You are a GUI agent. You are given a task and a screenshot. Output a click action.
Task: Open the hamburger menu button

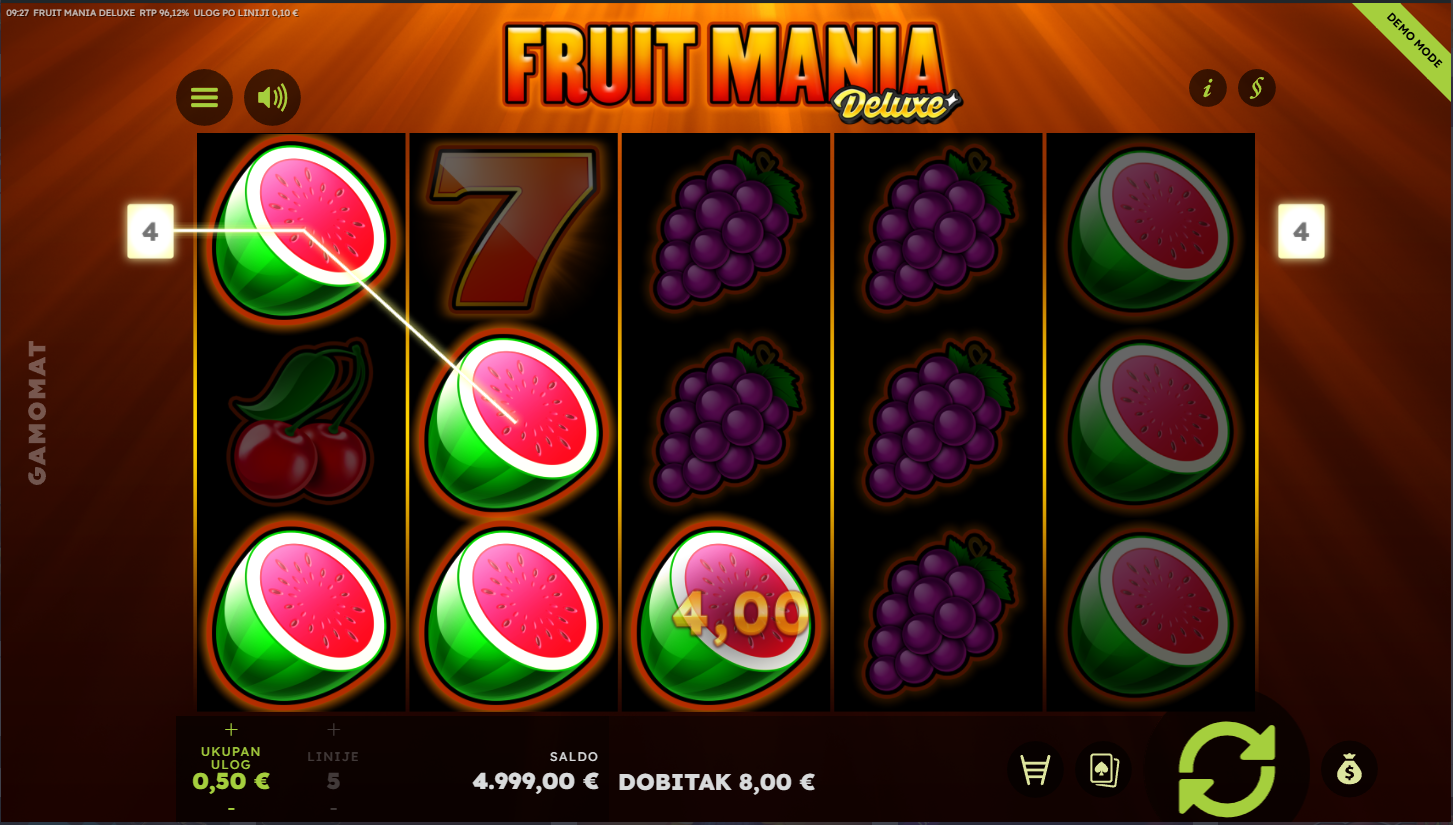click(x=204, y=97)
